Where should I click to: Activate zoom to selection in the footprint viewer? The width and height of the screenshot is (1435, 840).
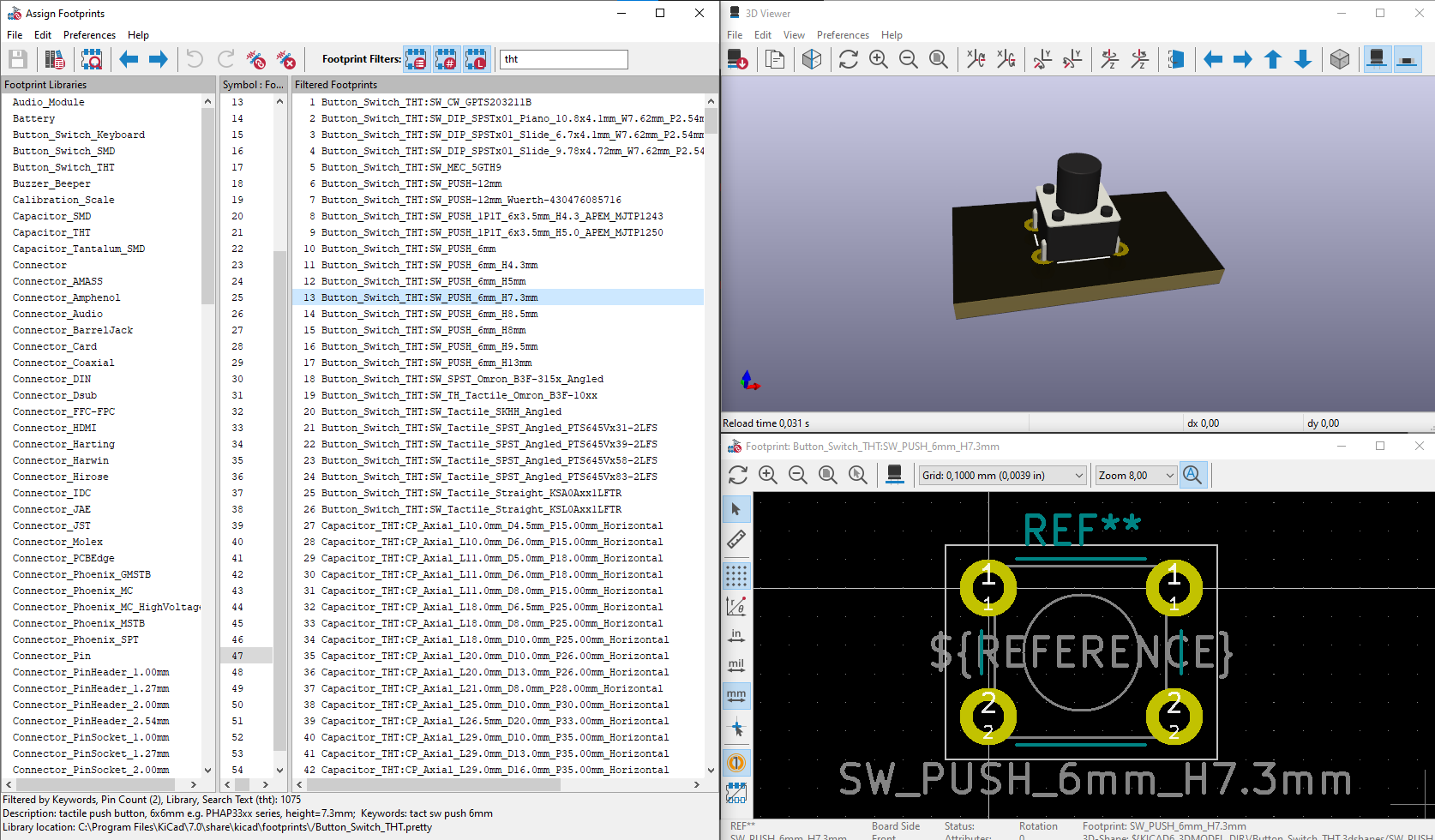[858, 475]
